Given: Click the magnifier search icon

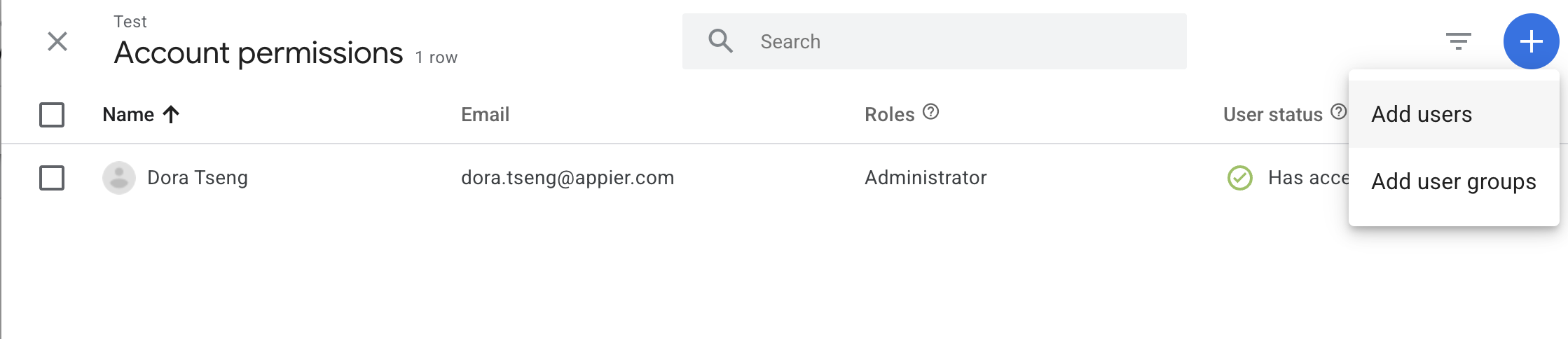Looking at the screenshot, I should click(720, 41).
